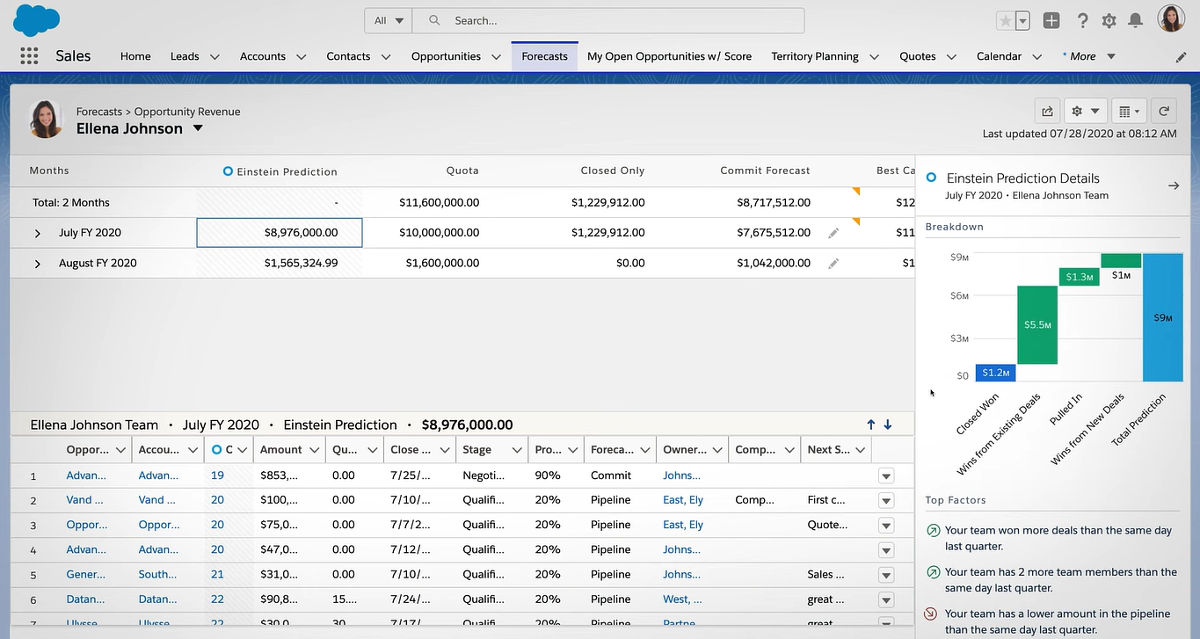Screen dimensions: 1200x639
Task: Open the Contacts tab
Action: [x=348, y=57]
